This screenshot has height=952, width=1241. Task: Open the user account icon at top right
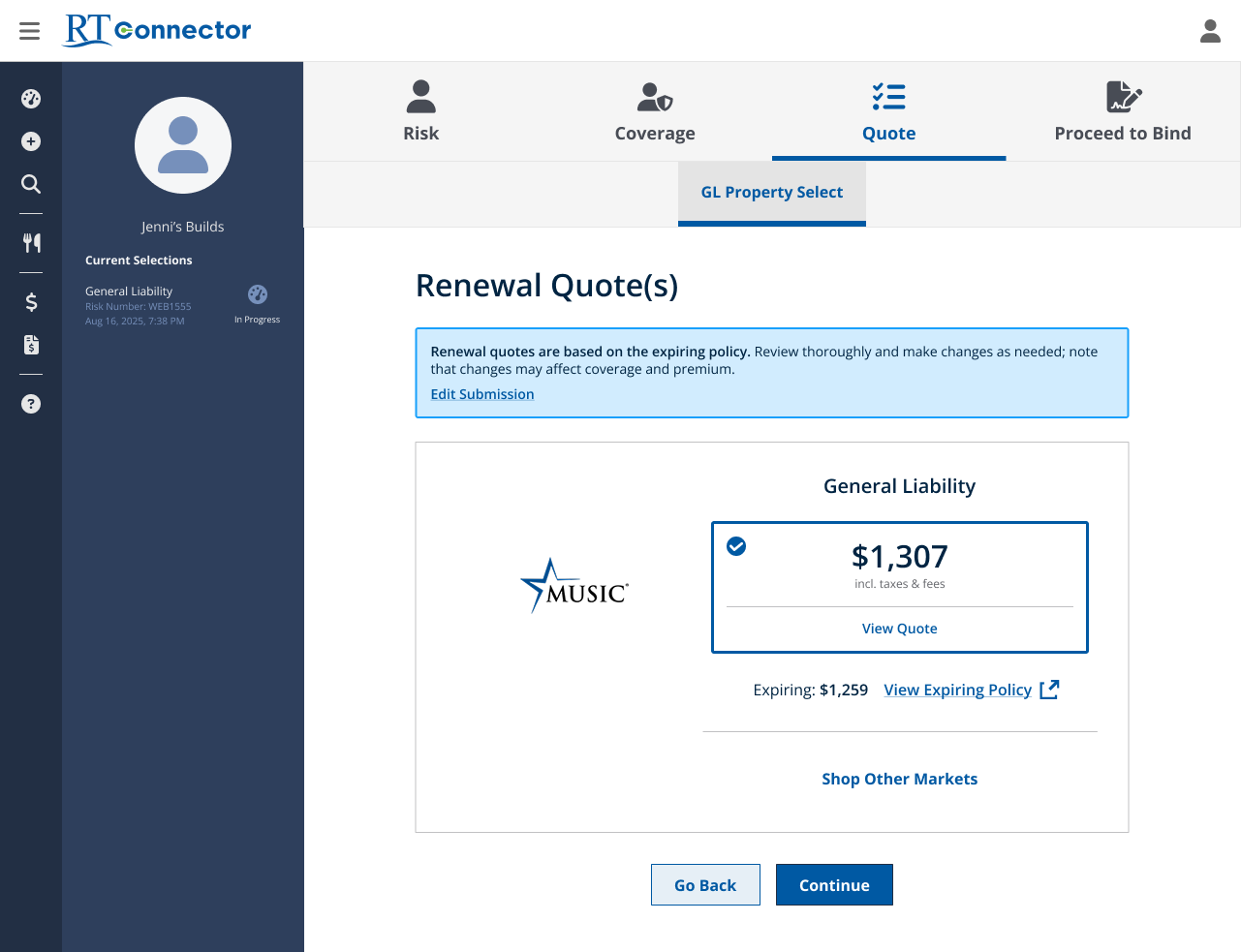tap(1210, 31)
